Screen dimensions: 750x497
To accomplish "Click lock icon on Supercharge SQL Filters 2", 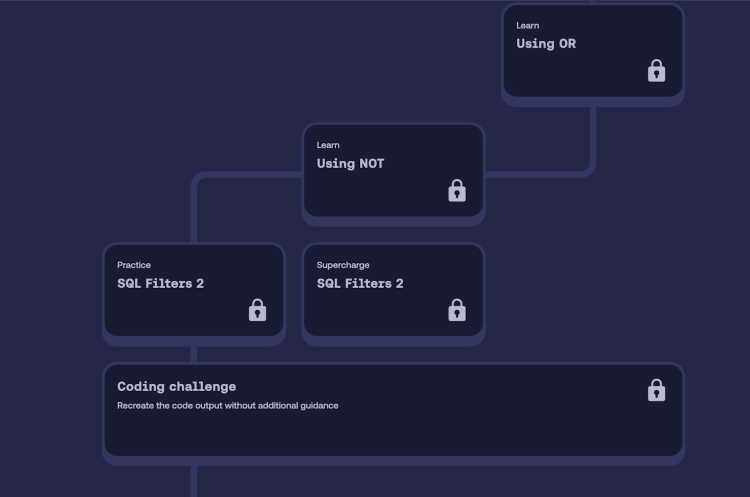I will pyautogui.click(x=457, y=310).
